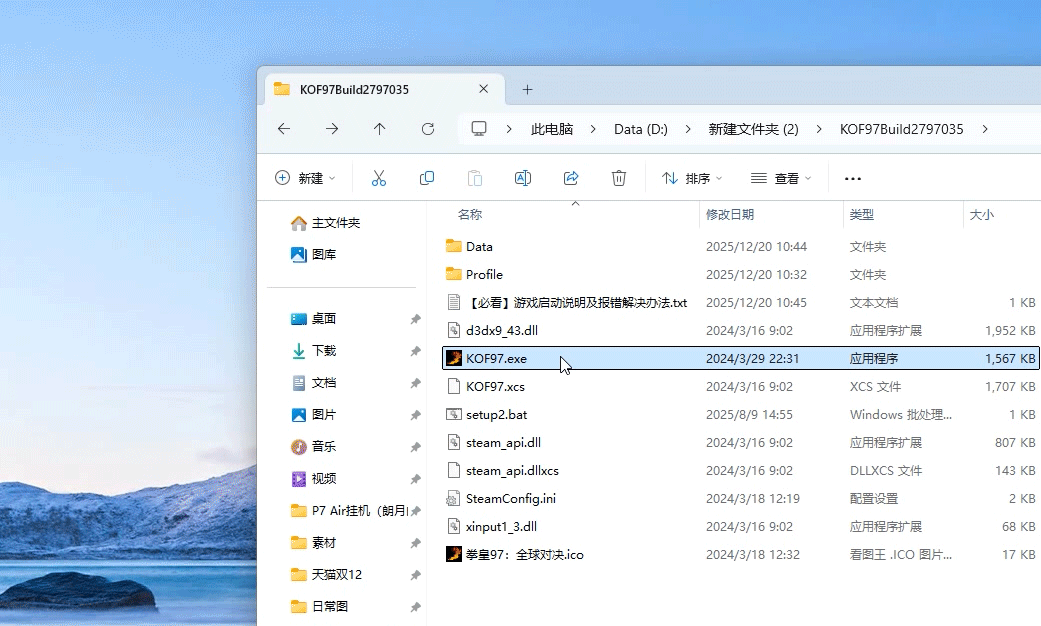Image resolution: width=1041 pixels, height=626 pixels.
Task: Select the setup2.bat file icon
Action: [453, 414]
